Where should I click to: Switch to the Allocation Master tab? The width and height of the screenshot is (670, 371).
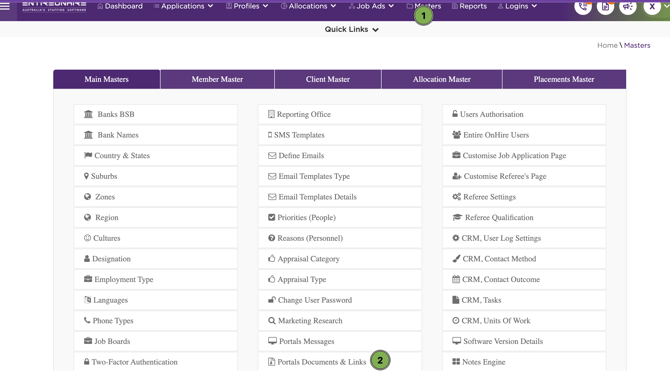(441, 79)
